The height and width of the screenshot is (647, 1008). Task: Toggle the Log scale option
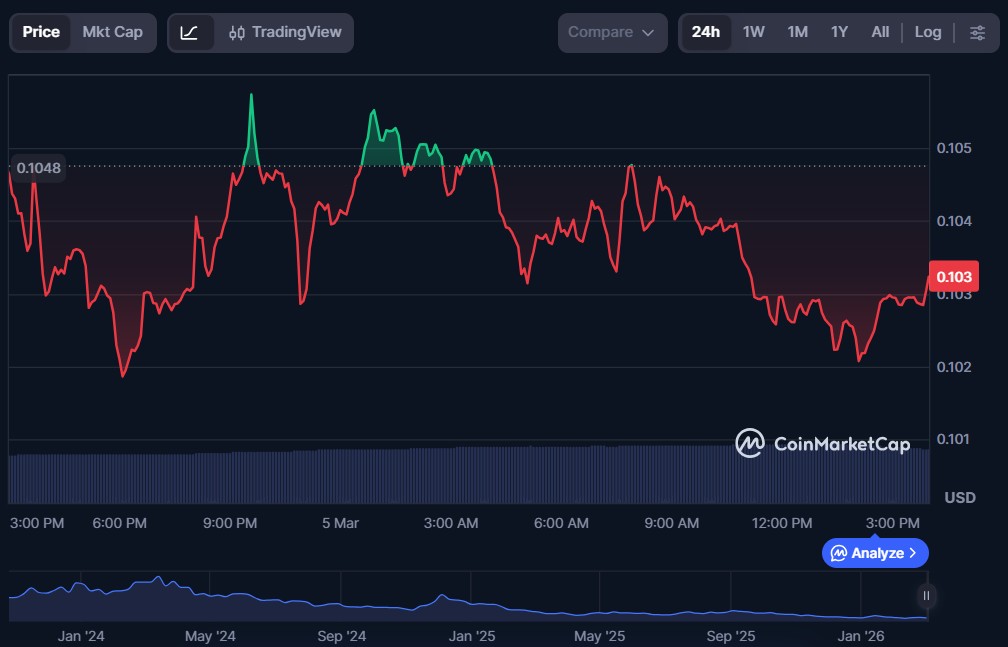pyautogui.click(x=927, y=32)
